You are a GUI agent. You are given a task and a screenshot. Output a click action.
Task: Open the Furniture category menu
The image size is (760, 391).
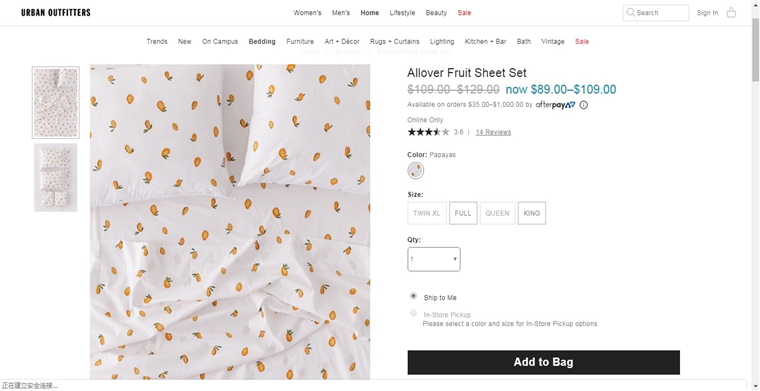[300, 42]
